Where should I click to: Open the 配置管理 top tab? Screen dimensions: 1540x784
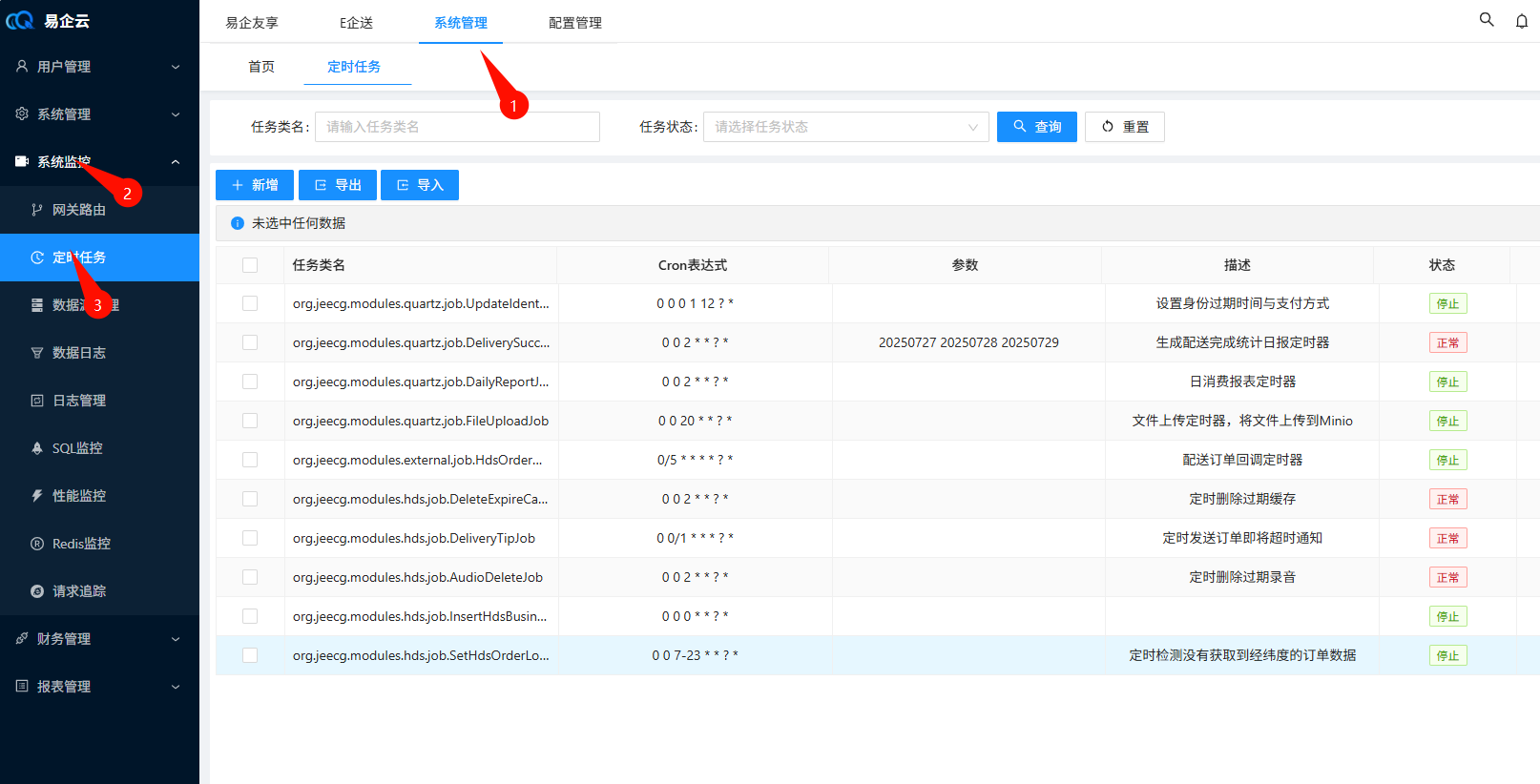tap(575, 23)
